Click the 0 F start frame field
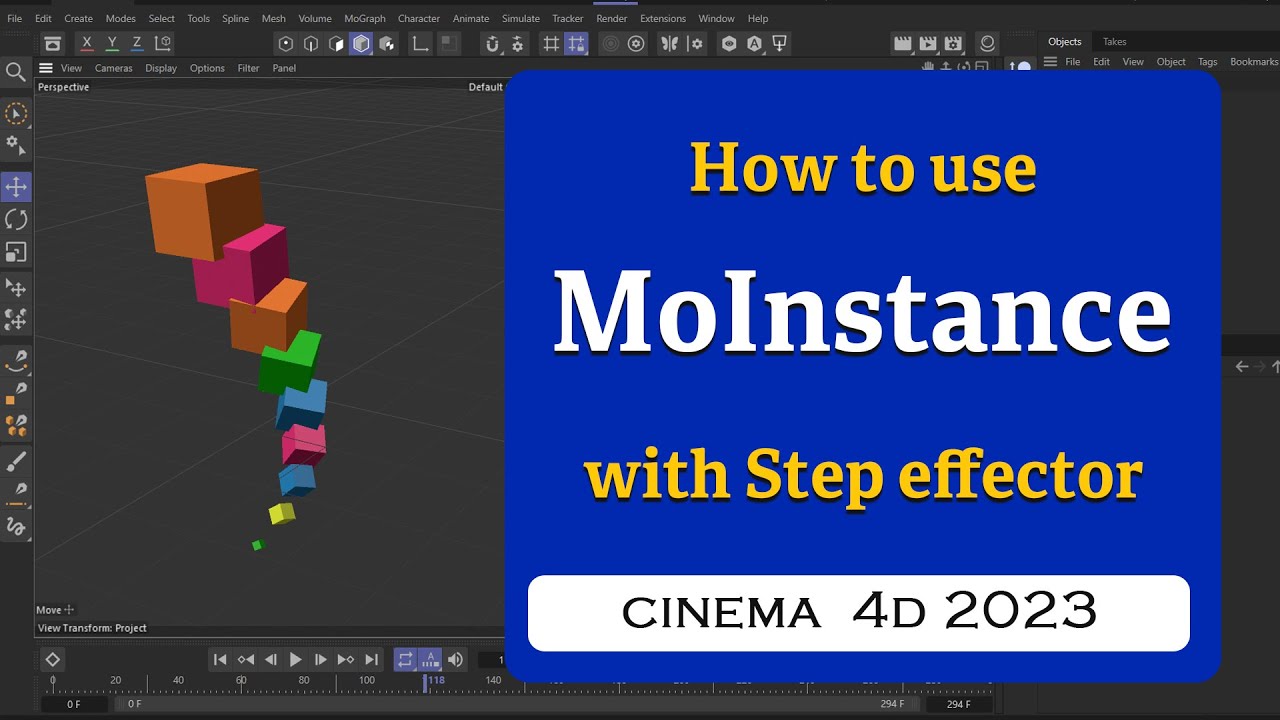 (74, 704)
